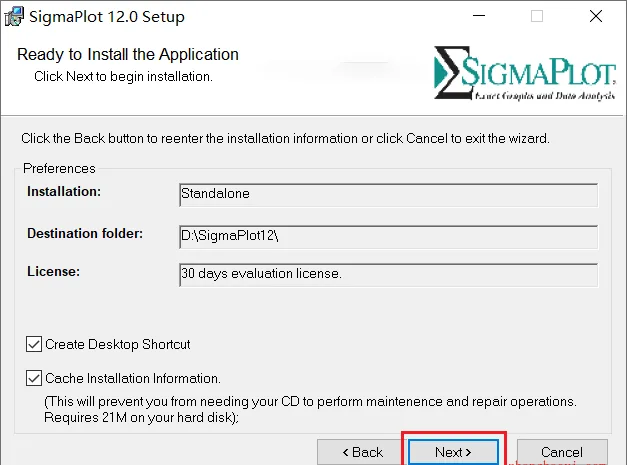Uncheck Create Desktop Shortcut checkbox
Screen dimensions: 627x465
tap(34, 344)
